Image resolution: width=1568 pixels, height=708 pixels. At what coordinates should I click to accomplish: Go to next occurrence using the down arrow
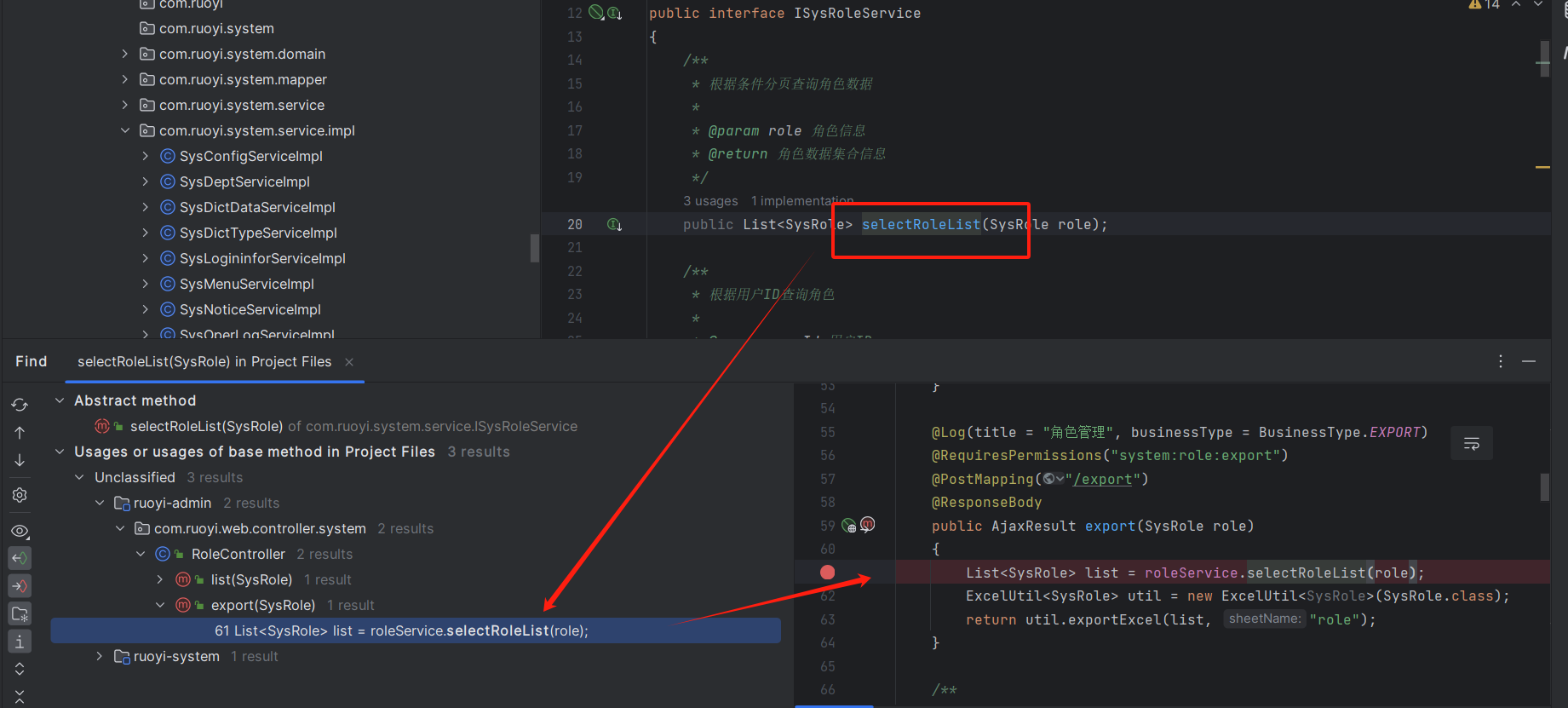20,460
